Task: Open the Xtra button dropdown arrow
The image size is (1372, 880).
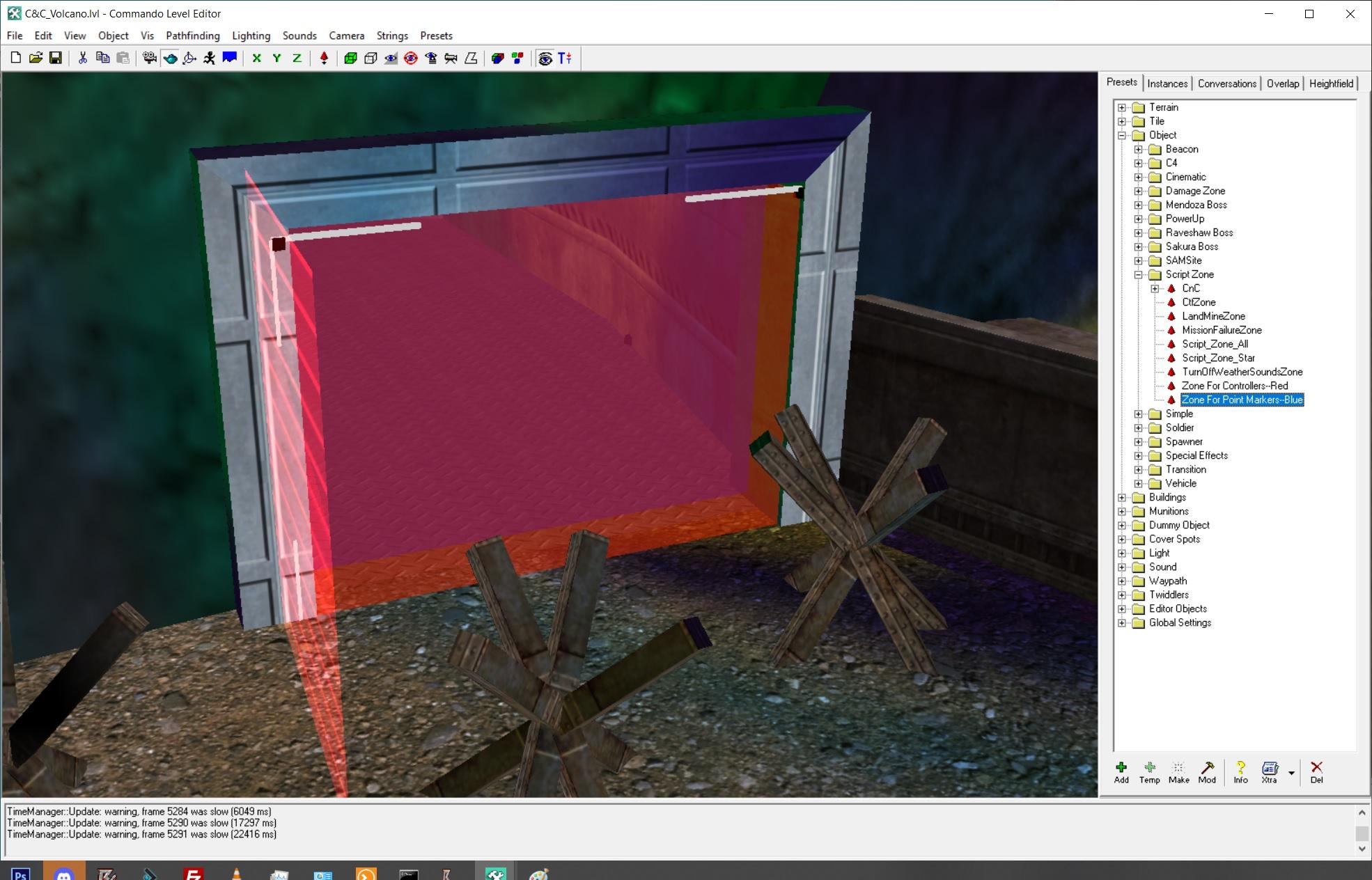Action: (x=1291, y=773)
